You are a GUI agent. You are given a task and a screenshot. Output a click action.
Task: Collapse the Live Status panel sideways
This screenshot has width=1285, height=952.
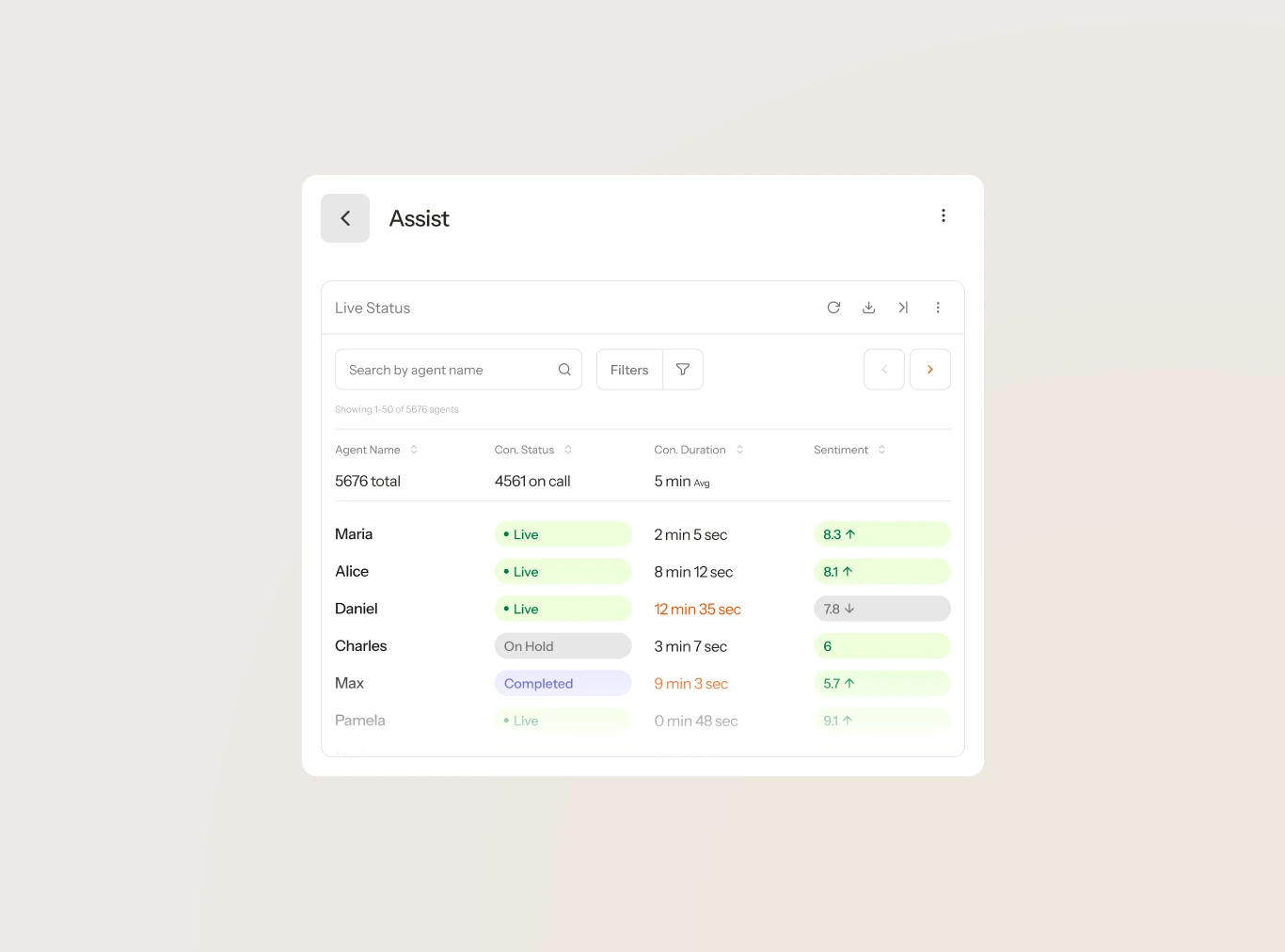point(903,308)
